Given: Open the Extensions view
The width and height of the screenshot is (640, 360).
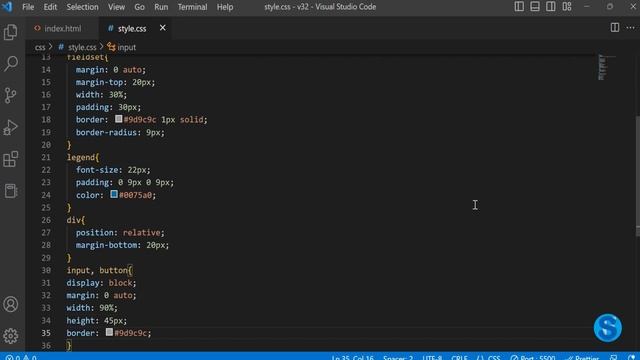Looking at the screenshot, I should 11,159.
